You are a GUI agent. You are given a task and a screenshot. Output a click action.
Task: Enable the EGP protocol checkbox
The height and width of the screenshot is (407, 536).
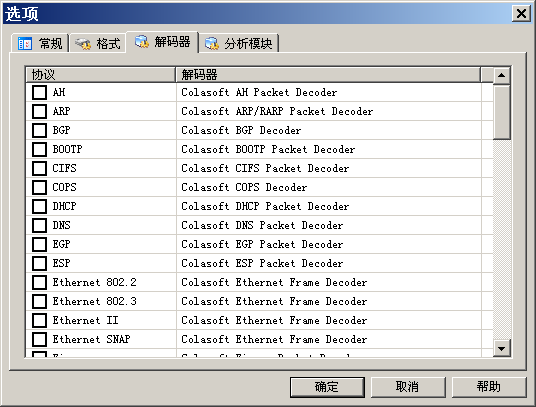point(39,244)
